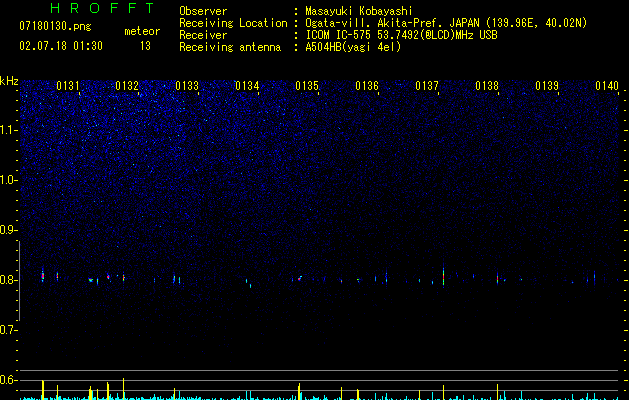The width and height of the screenshot is (629, 400).
Task: Click the meteor echo at the 0138 mark
Action: 497,278
